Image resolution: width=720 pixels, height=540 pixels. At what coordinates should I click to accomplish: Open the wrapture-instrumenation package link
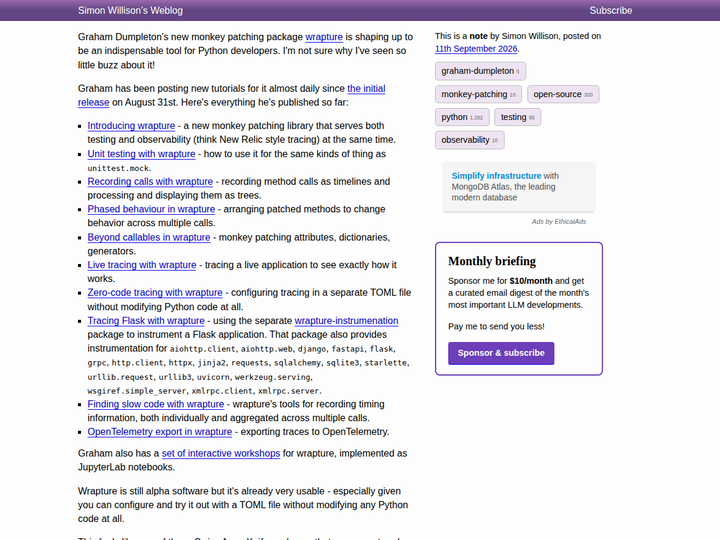346,321
